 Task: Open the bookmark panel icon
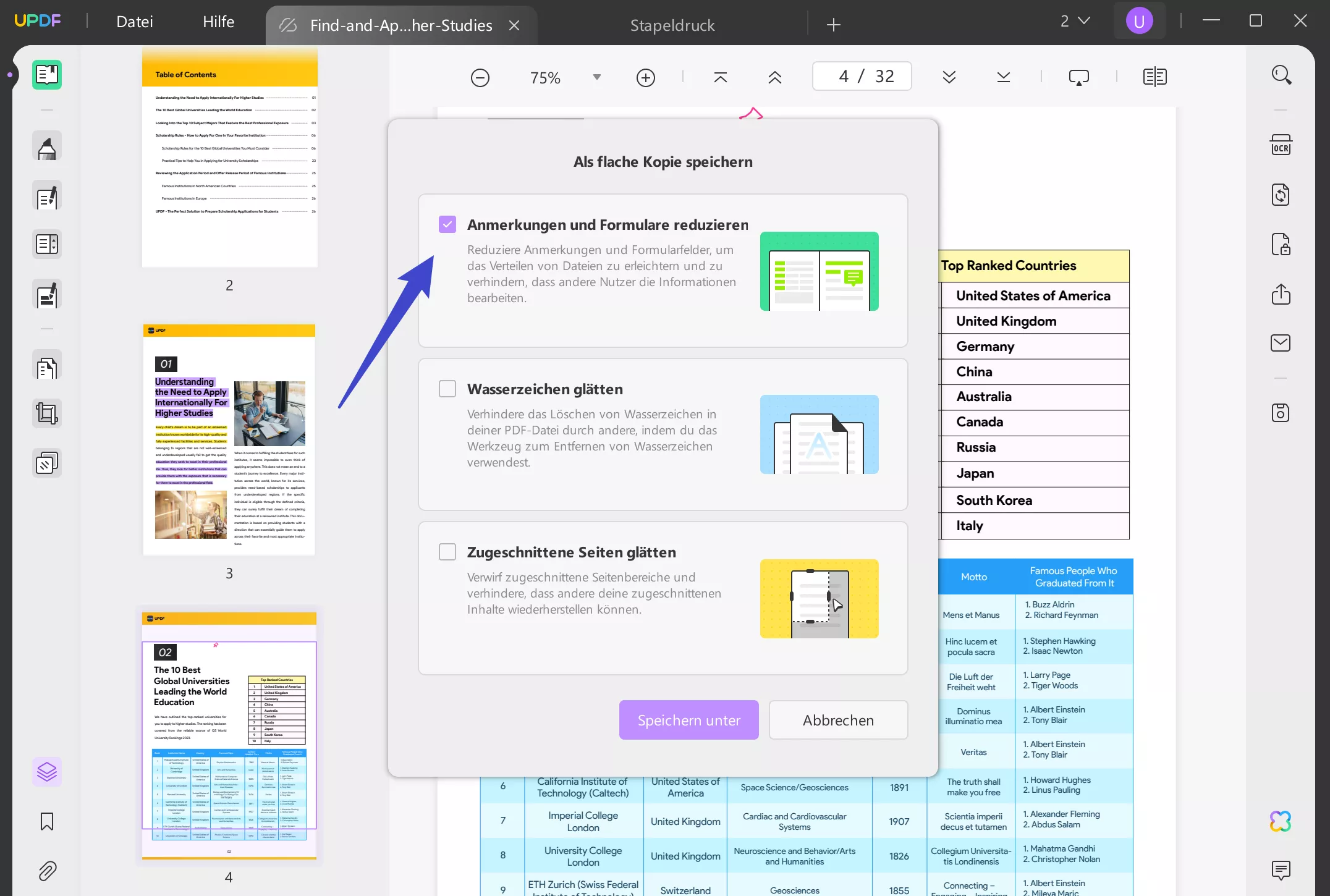pos(47,821)
